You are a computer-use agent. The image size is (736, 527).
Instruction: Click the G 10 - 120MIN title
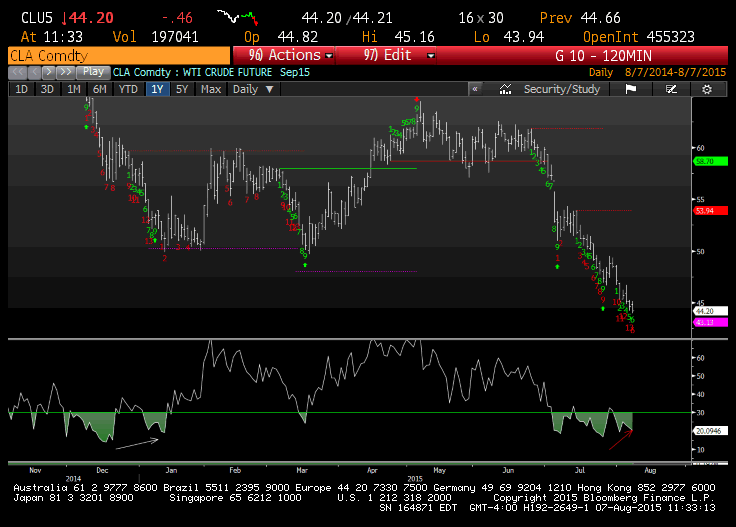point(603,56)
